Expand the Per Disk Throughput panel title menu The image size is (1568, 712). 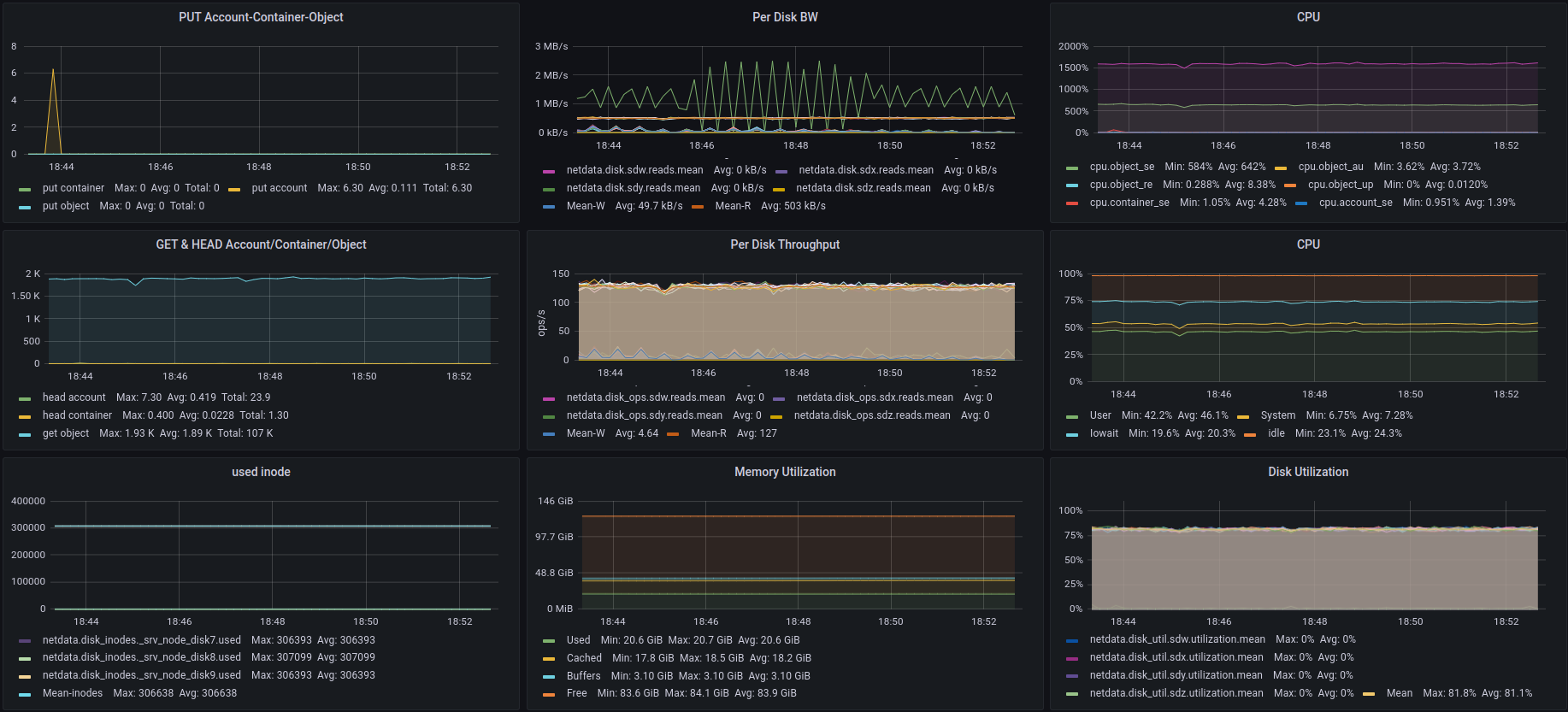click(784, 244)
